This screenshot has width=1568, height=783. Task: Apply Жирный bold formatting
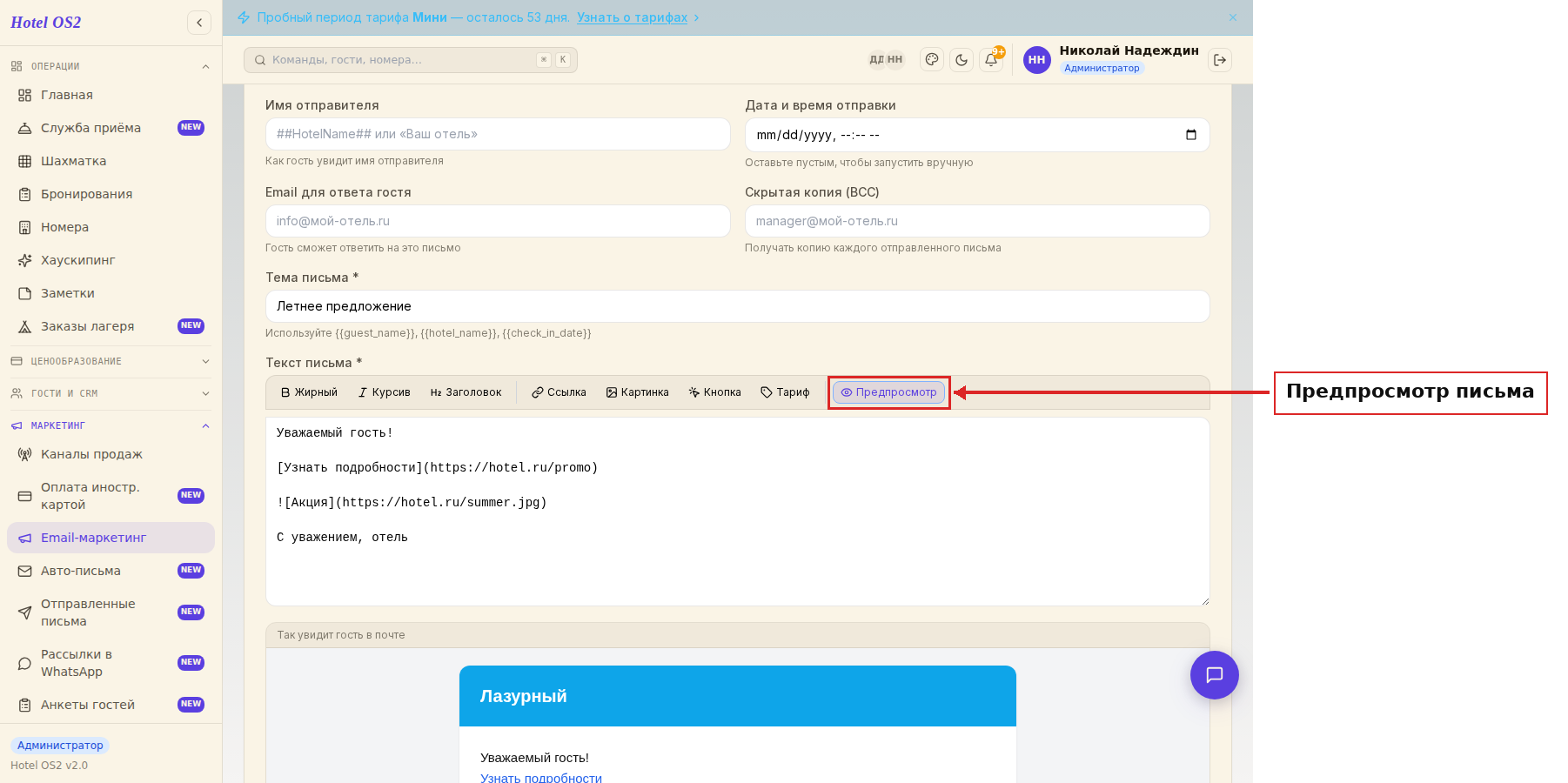(309, 392)
